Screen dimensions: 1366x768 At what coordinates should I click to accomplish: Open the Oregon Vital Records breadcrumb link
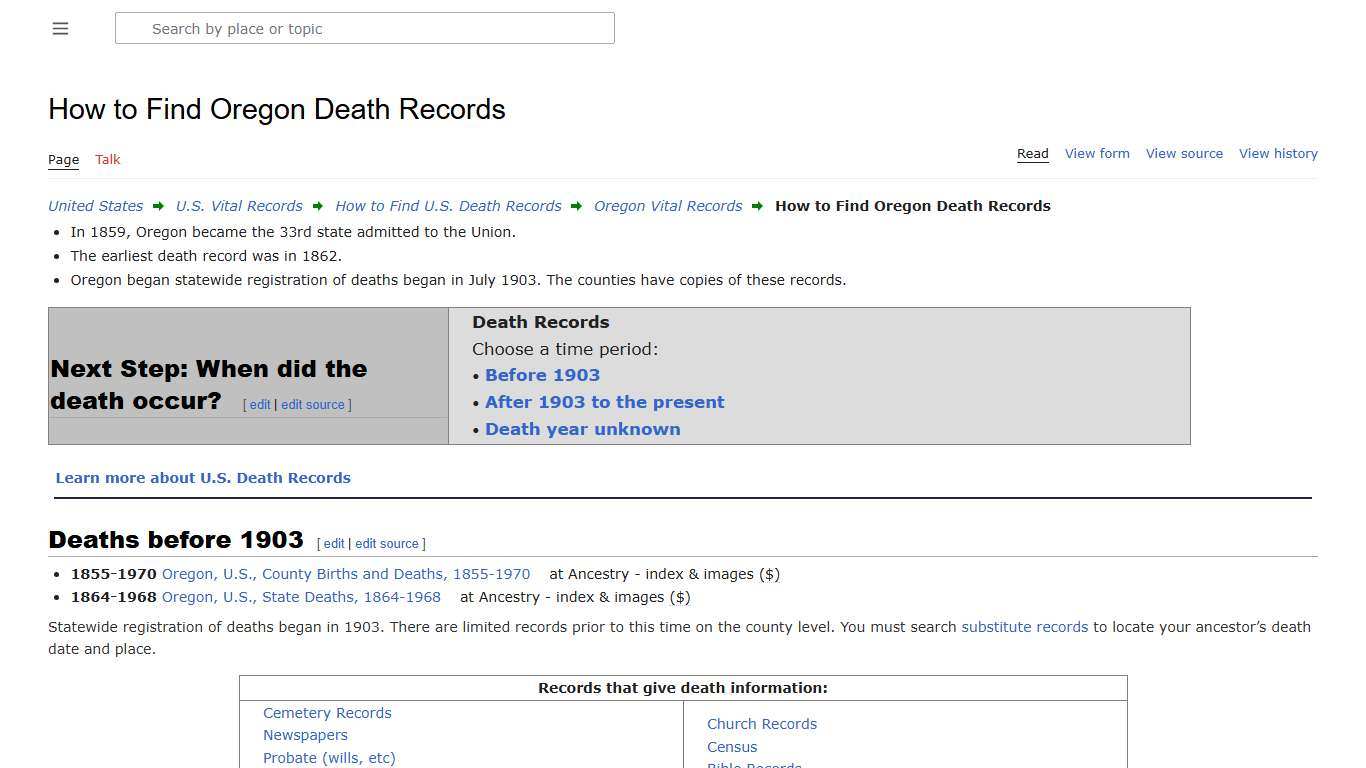point(668,206)
